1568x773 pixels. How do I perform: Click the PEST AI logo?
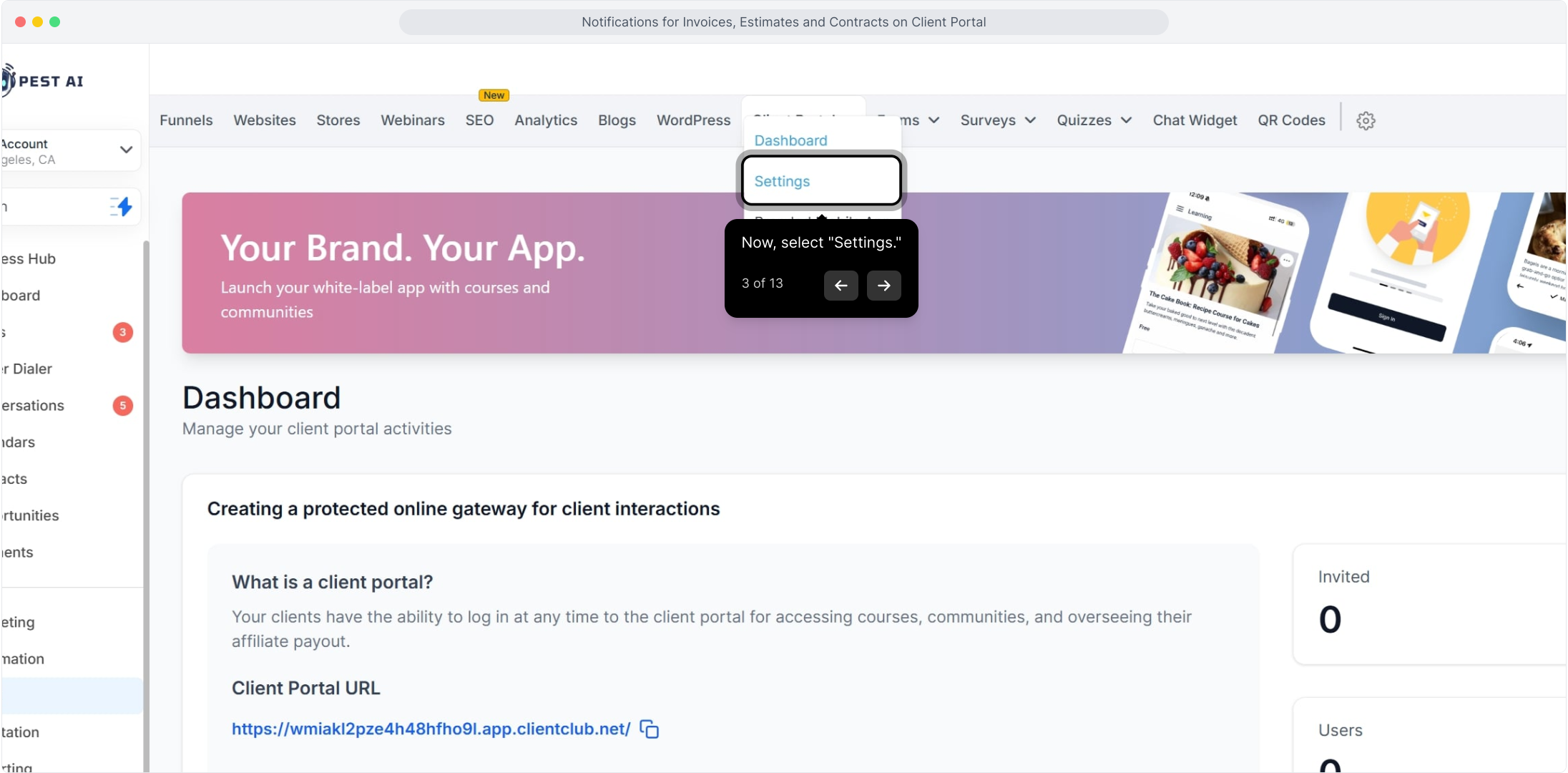pyautogui.click(x=43, y=81)
